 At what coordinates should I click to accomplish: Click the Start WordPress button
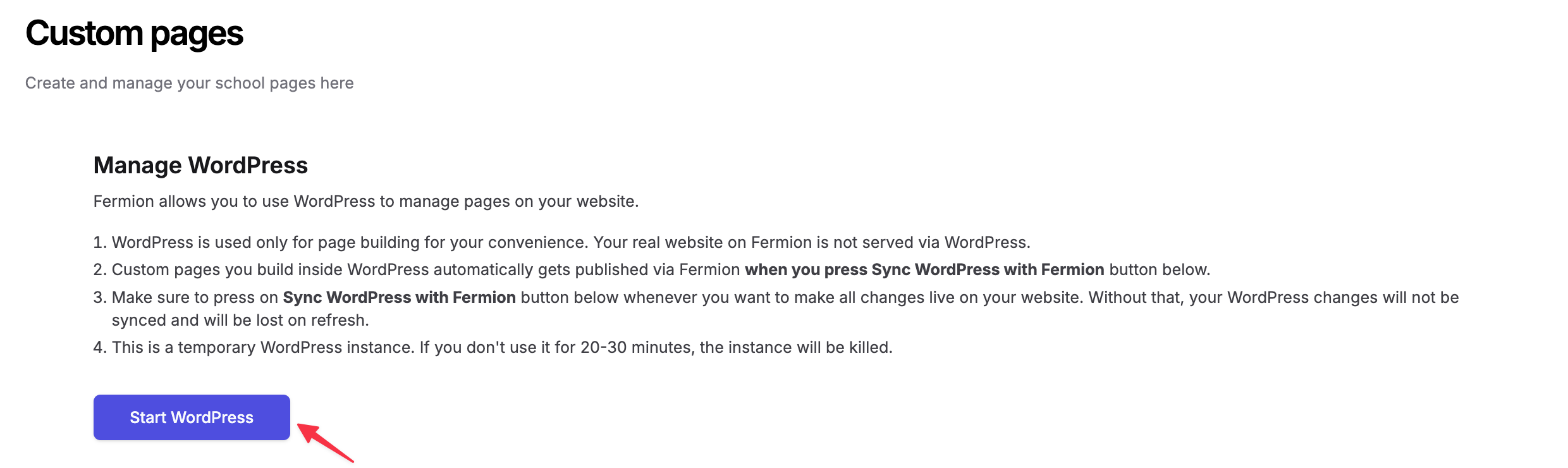pyautogui.click(x=192, y=417)
